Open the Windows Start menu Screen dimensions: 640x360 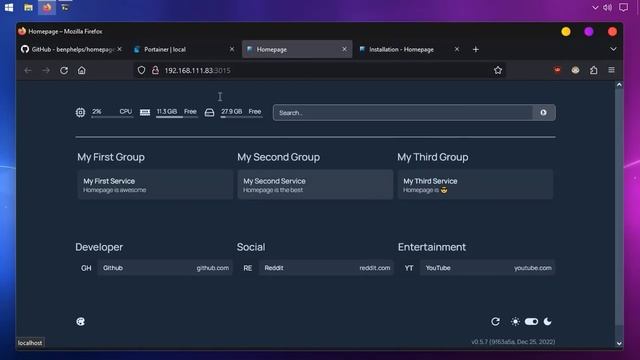pyautogui.click(x=9, y=7)
